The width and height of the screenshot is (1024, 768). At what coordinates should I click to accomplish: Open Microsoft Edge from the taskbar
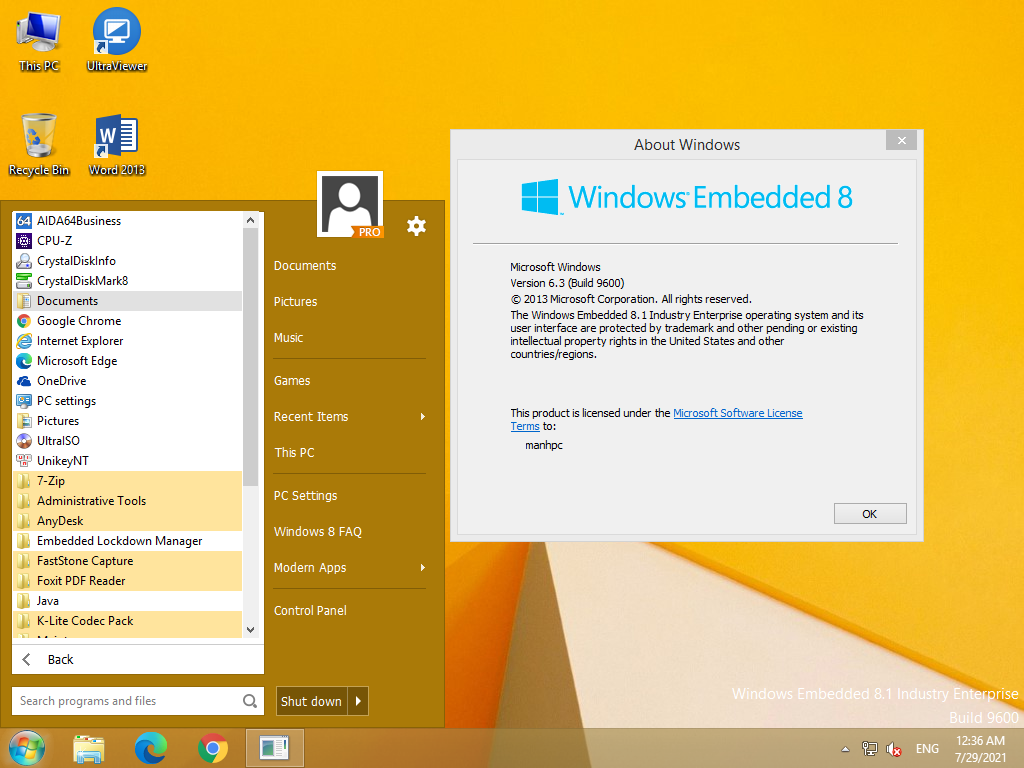[x=151, y=747]
